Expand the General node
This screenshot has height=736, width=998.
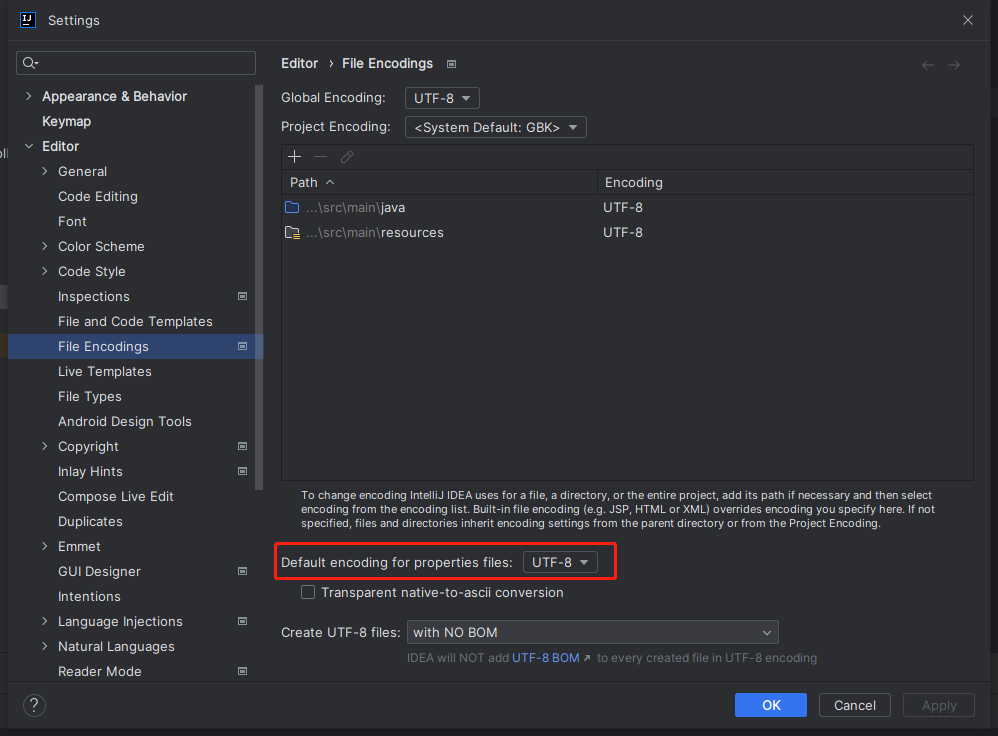click(x=45, y=171)
